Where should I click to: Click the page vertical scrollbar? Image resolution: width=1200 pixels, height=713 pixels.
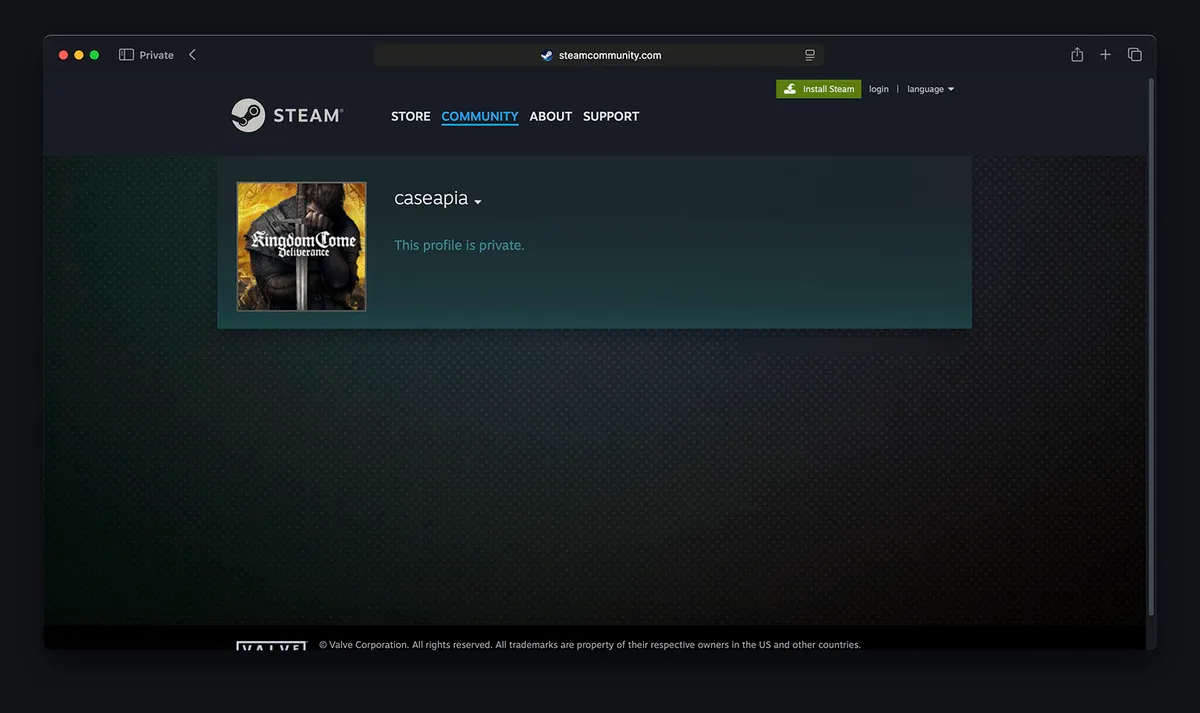[1151, 345]
